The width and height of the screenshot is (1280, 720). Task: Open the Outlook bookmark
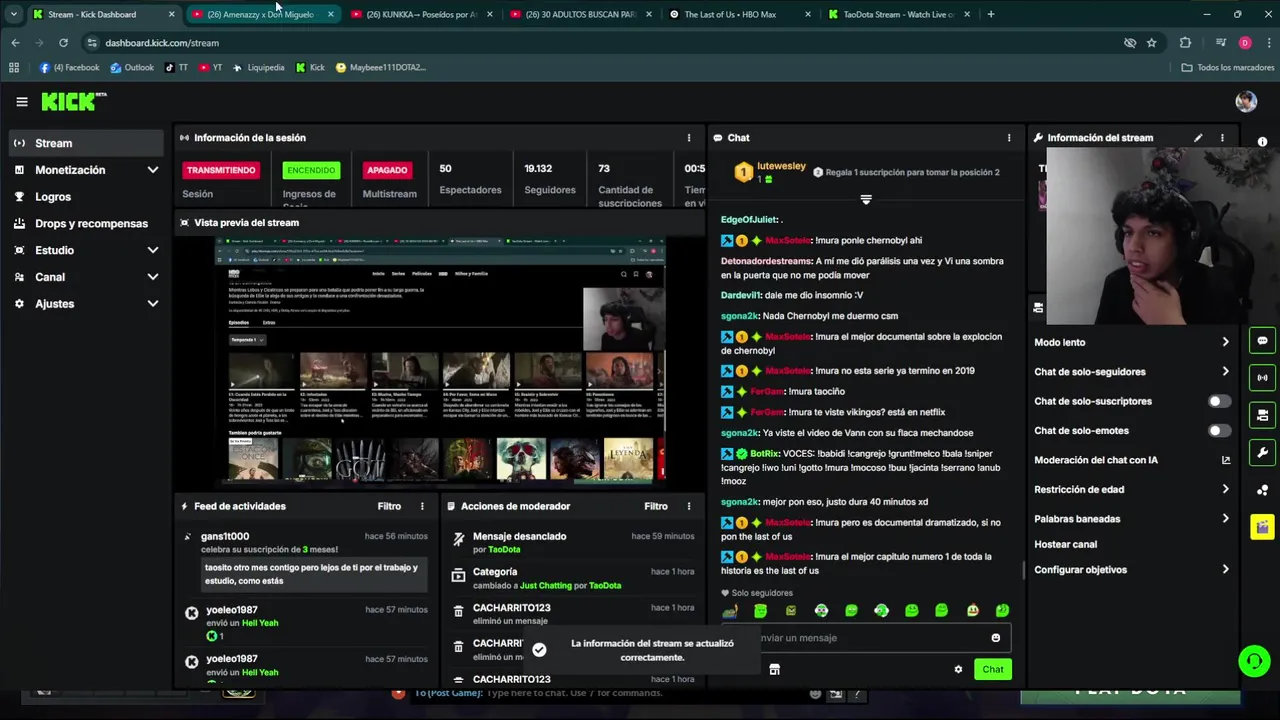[x=132, y=68]
